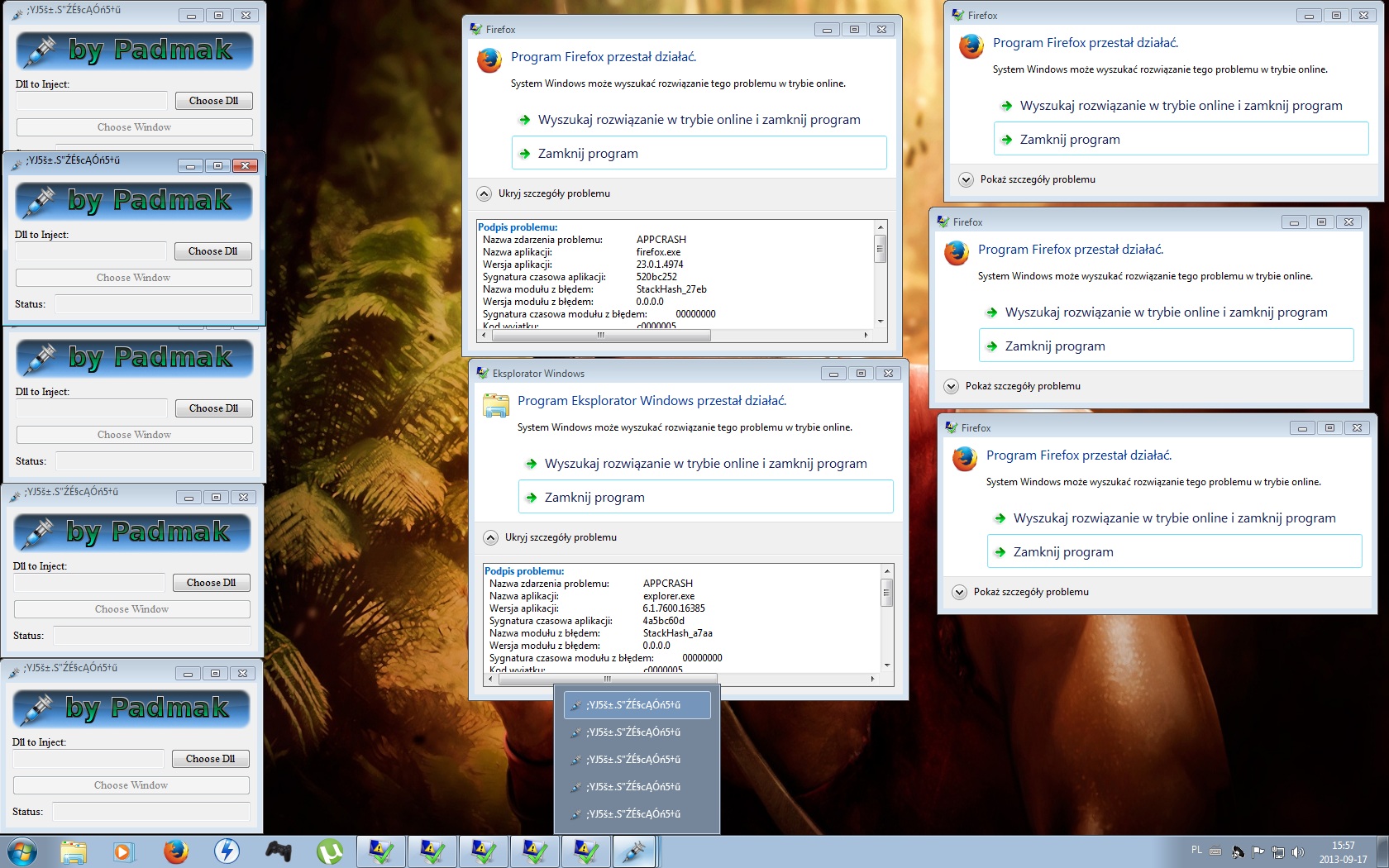Click 'Zamknij program' in the Eksplorator Windows dialog
This screenshot has height=868, width=1389.
tap(706, 497)
